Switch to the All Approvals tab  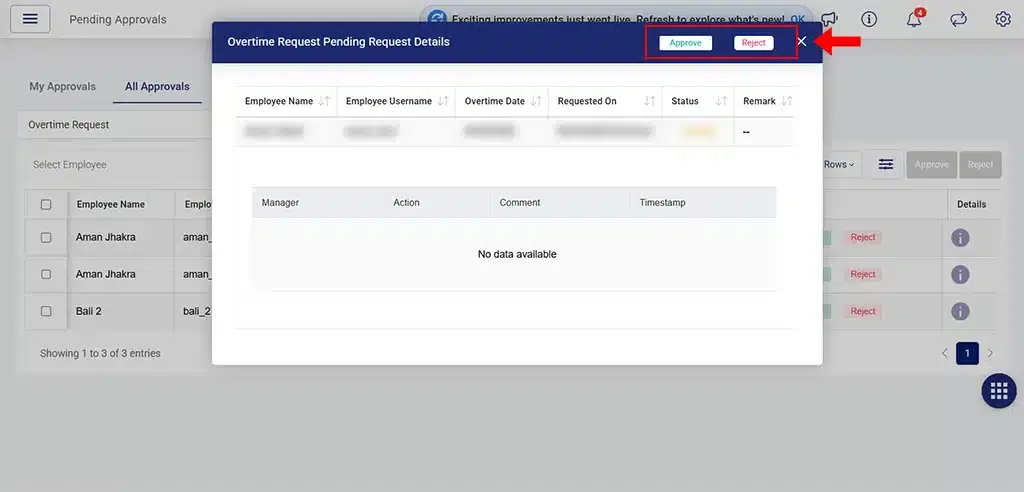[x=157, y=86]
